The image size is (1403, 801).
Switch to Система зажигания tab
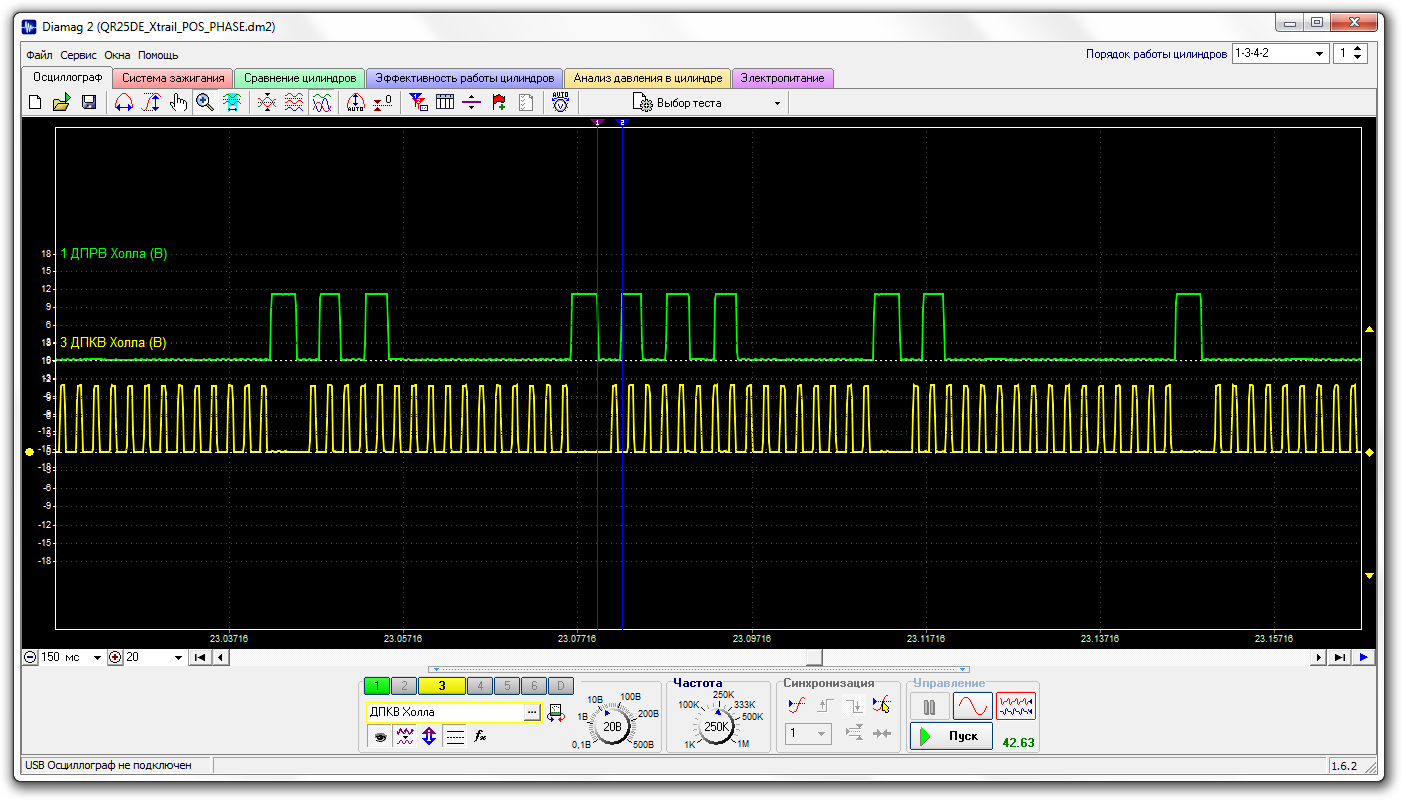point(173,78)
